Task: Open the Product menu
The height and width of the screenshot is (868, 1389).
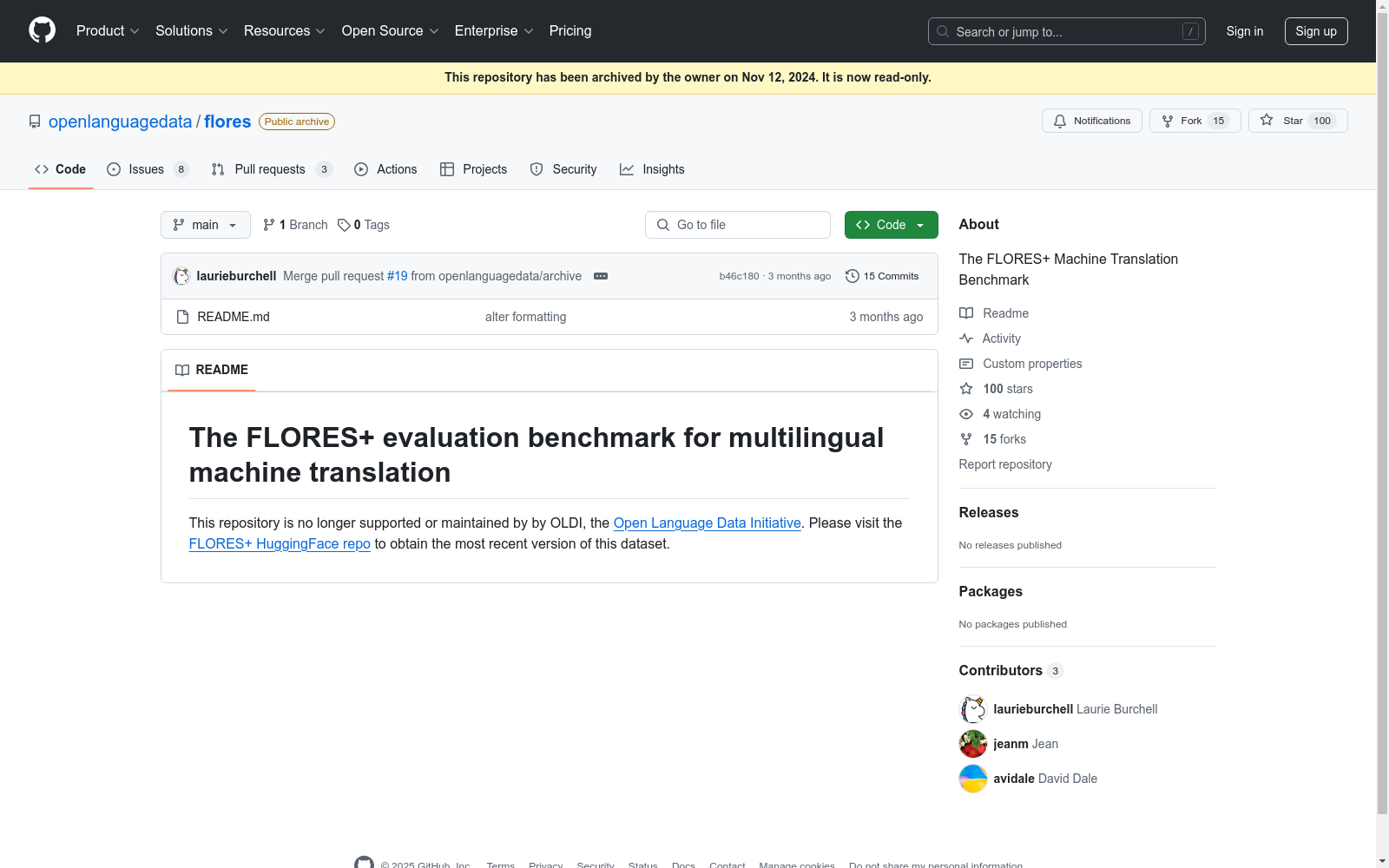Action: click(108, 31)
